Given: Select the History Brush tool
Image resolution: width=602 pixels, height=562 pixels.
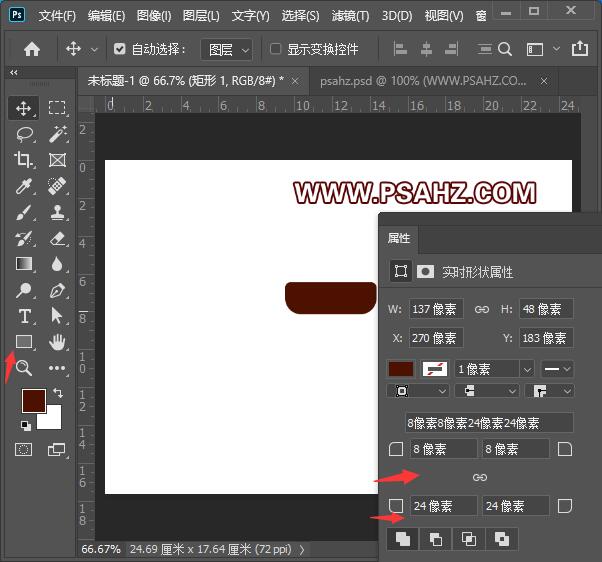Looking at the screenshot, I should point(23,238).
